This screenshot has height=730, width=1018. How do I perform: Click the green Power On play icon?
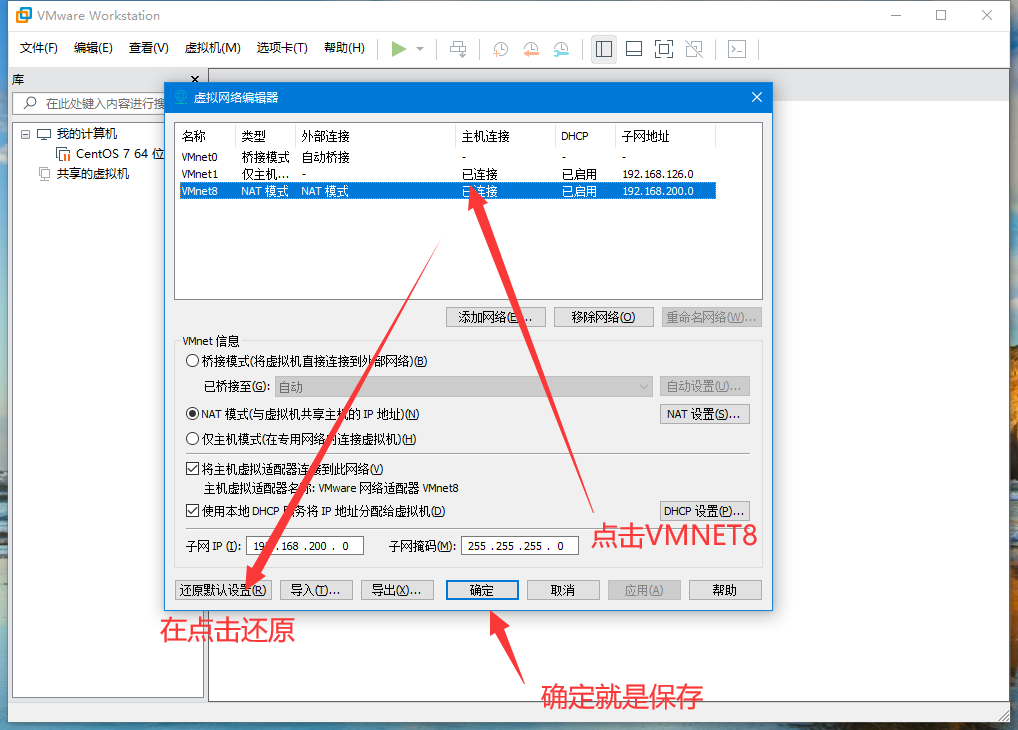[399, 48]
